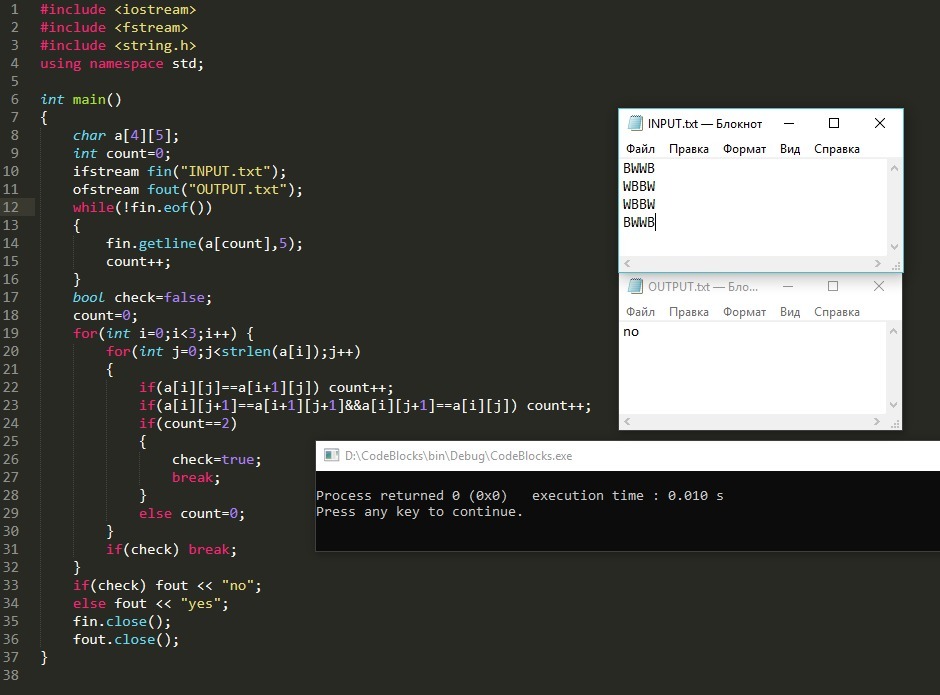
Task: Maximize the OUTPUT.txt Notepad window
Action: click(833, 286)
